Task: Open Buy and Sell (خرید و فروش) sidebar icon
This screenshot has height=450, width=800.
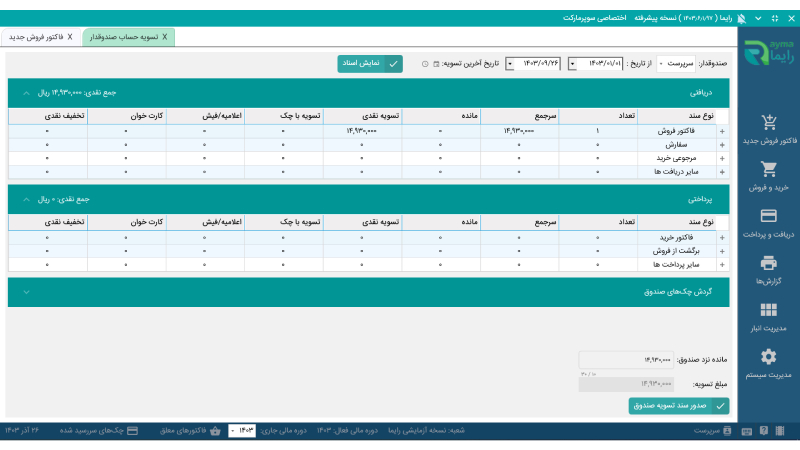Action: click(768, 169)
